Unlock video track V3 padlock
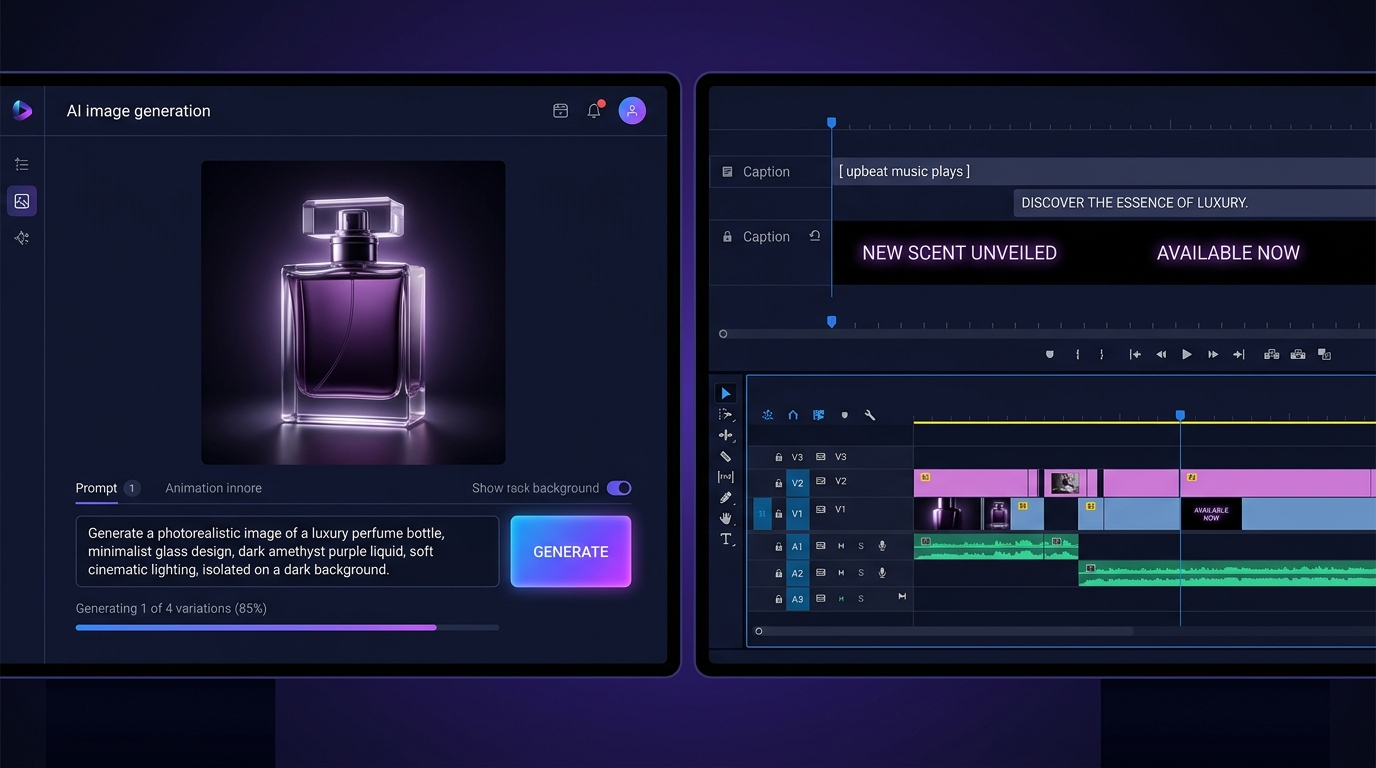Screen dimensions: 1376x768 click(x=778, y=456)
